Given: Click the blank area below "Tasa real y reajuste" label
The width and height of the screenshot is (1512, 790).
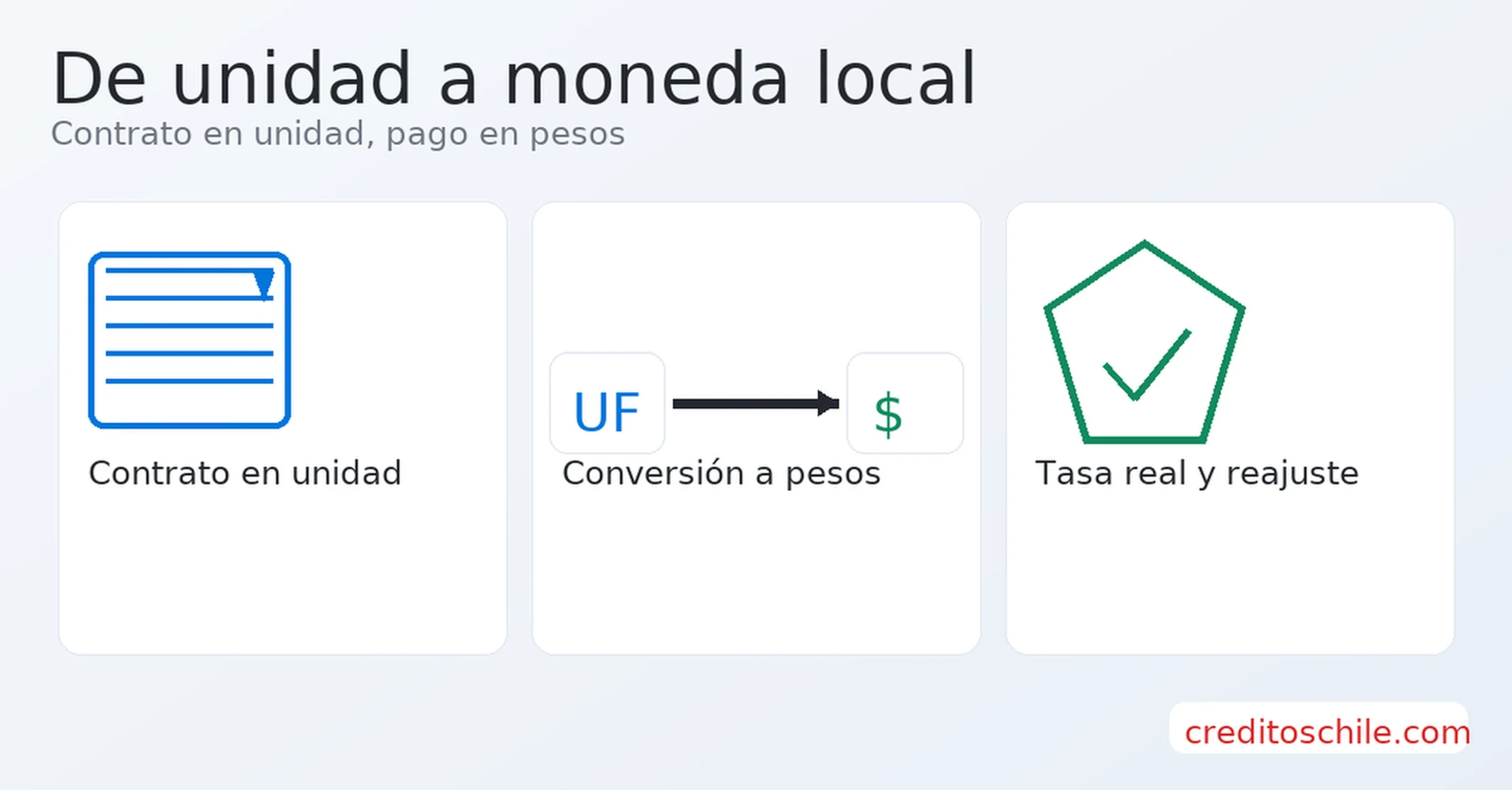Looking at the screenshot, I should (1230, 567).
